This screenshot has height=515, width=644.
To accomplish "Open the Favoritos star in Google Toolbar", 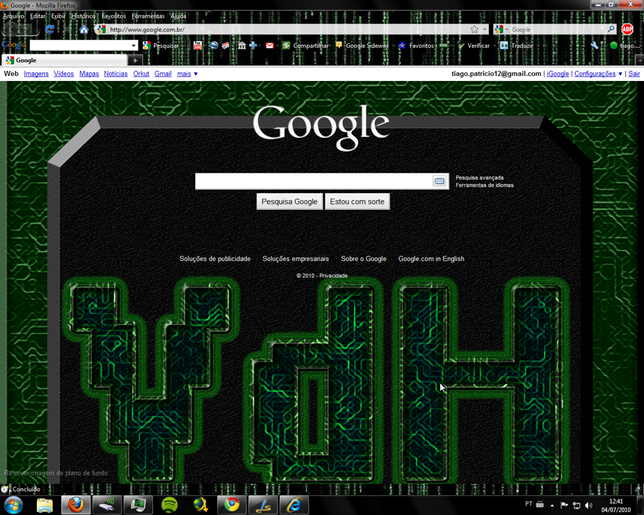I will click(x=416, y=46).
